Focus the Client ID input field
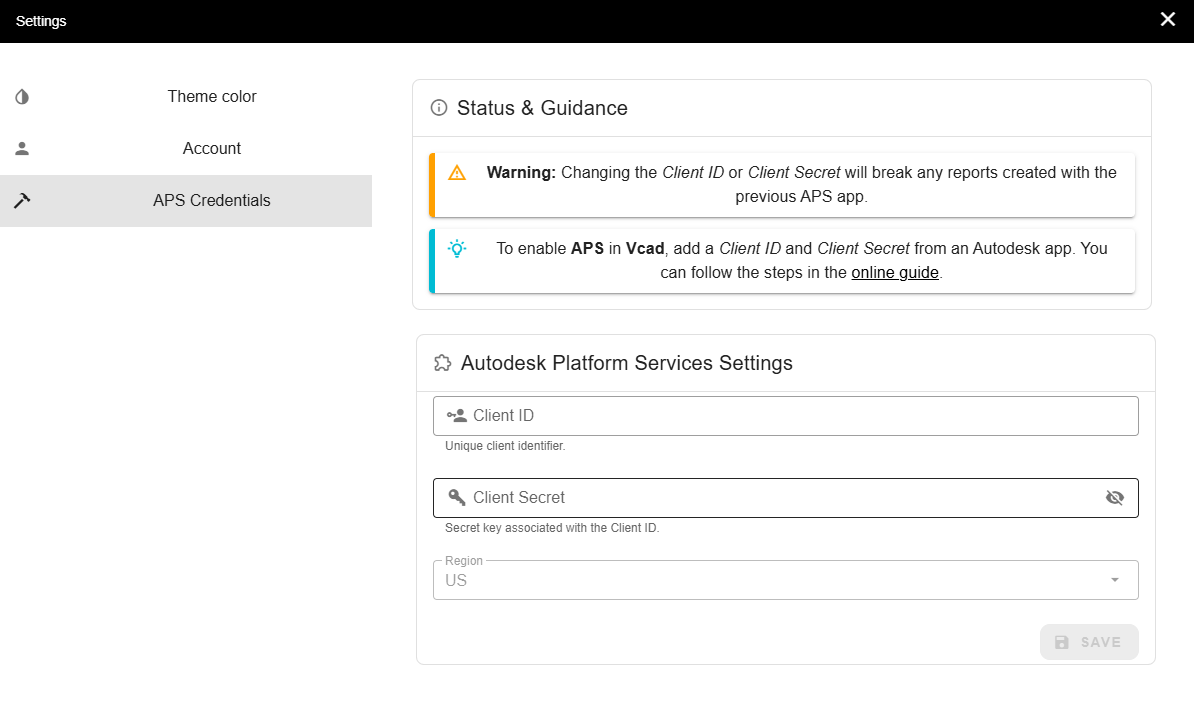The width and height of the screenshot is (1194, 704). (x=790, y=416)
